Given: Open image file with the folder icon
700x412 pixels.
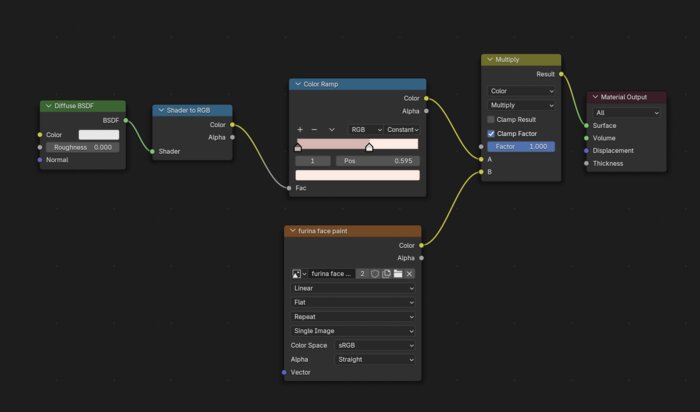Looking at the screenshot, I should click(x=398, y=274).
